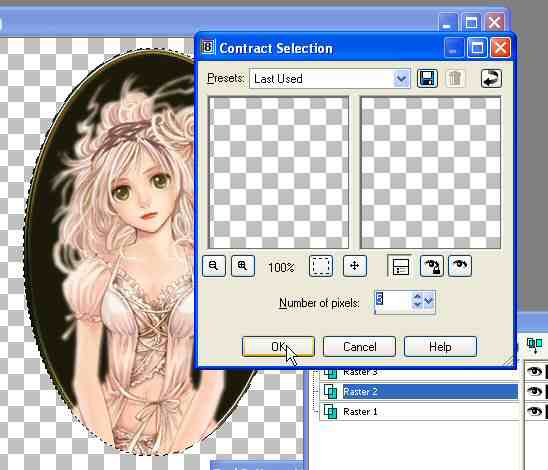
Task: Click the spinner arrows on Number of pixels
Action: [x=417, y=301]
